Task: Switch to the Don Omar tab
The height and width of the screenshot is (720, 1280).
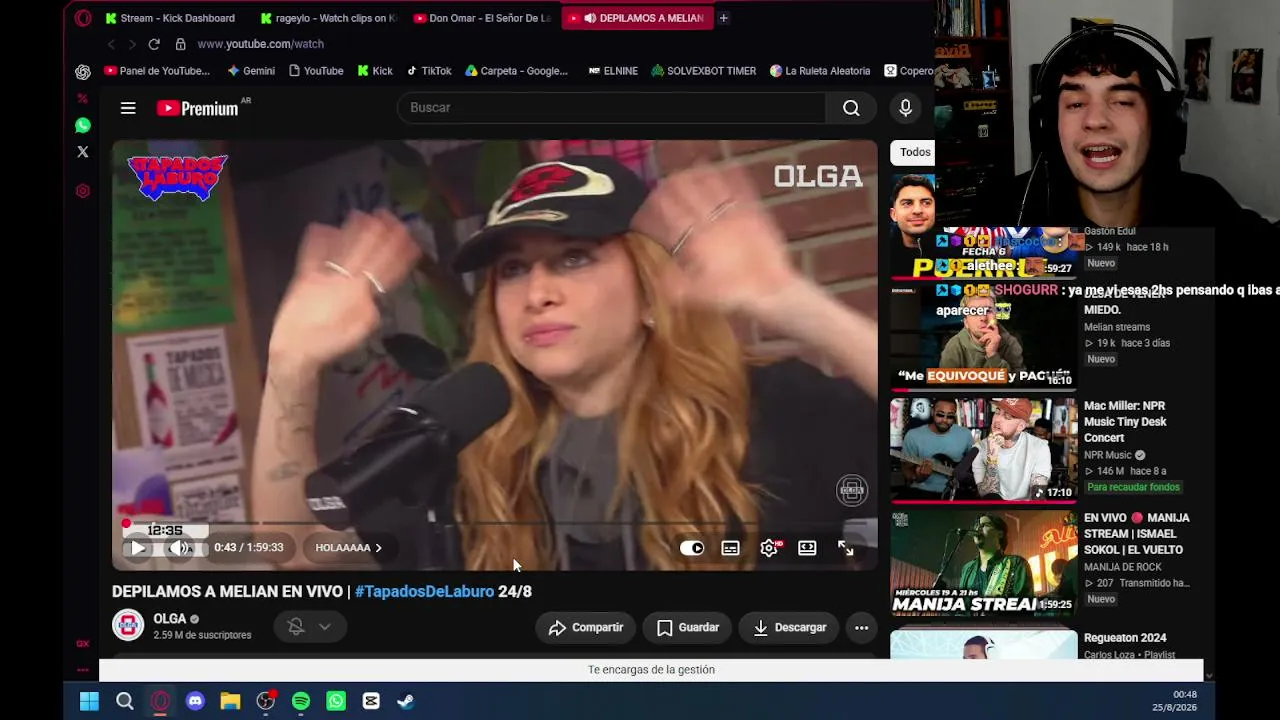Action: coord(482,18)
